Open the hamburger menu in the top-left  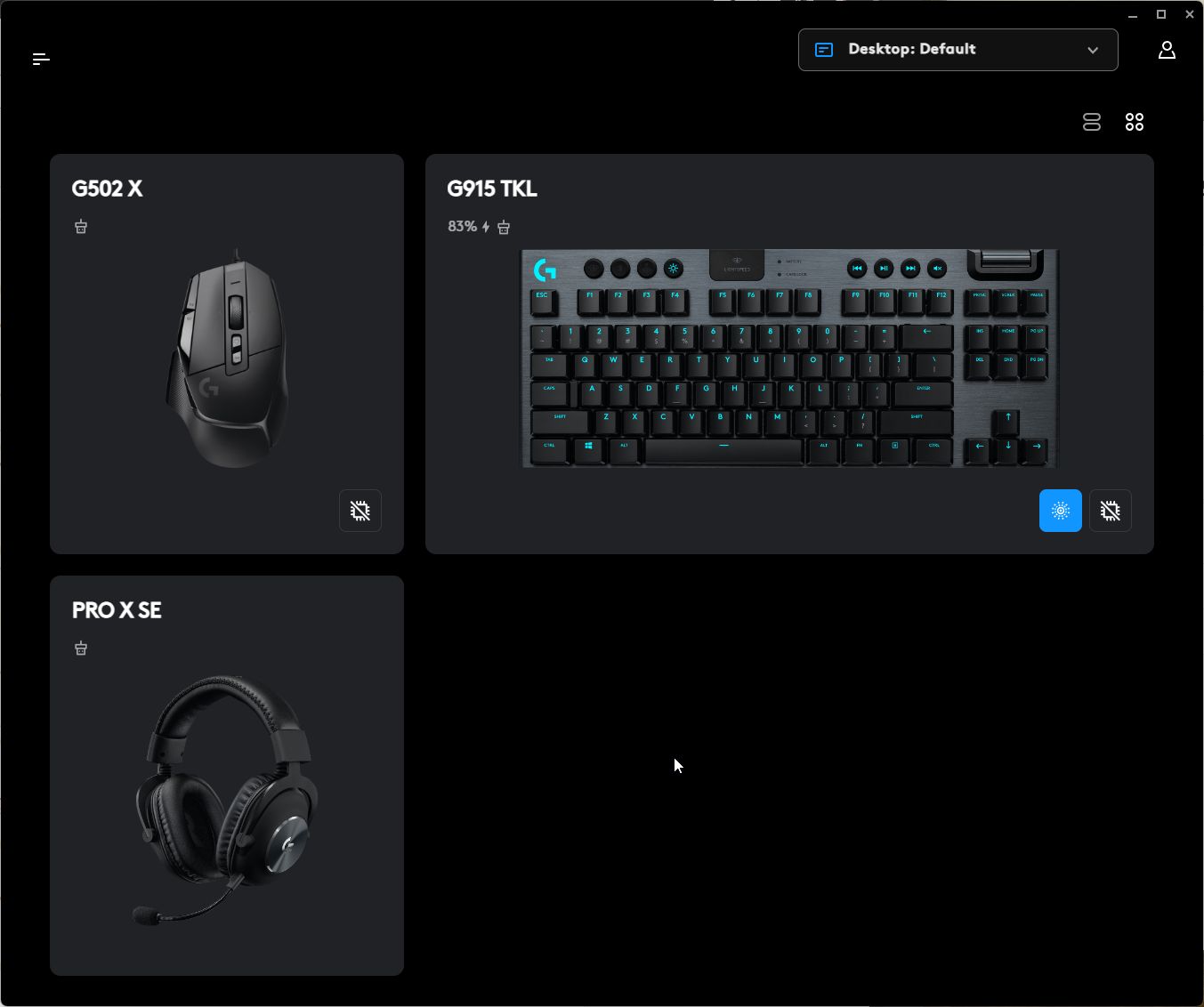41,59
